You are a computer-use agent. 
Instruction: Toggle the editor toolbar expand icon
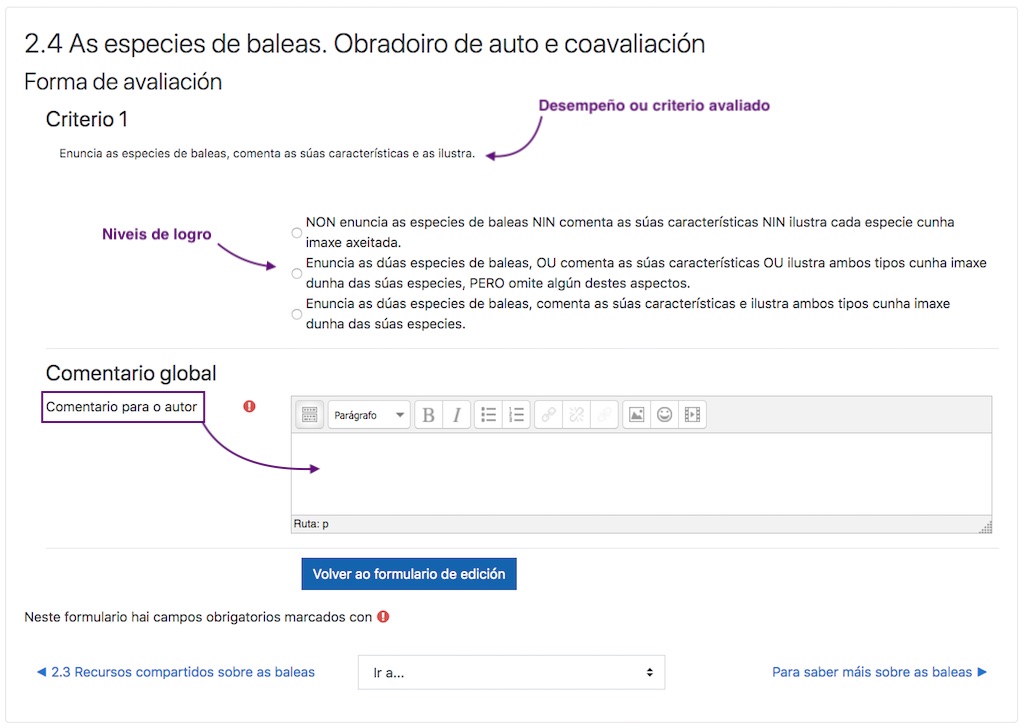(309, 415)
